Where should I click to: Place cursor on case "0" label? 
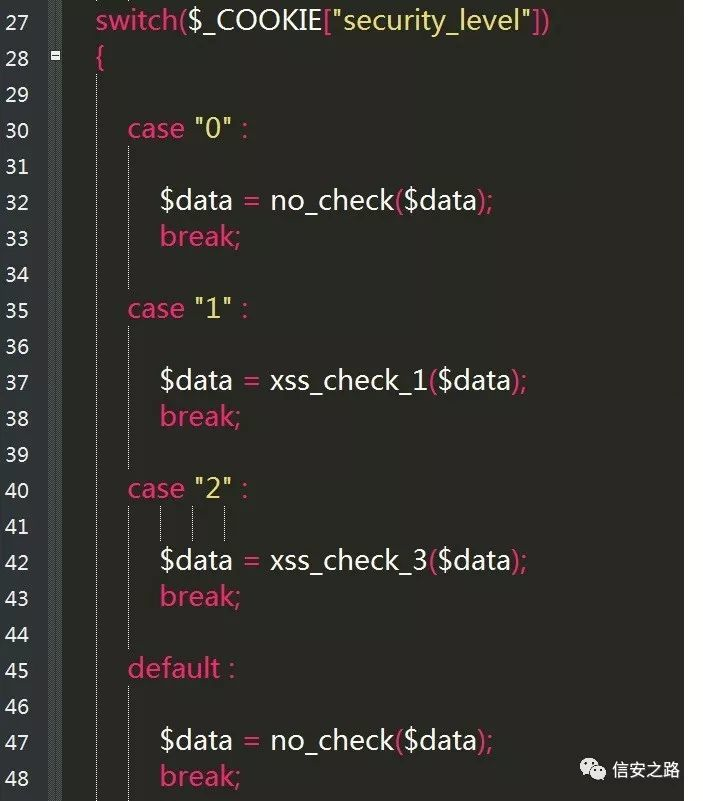[188, 128]
